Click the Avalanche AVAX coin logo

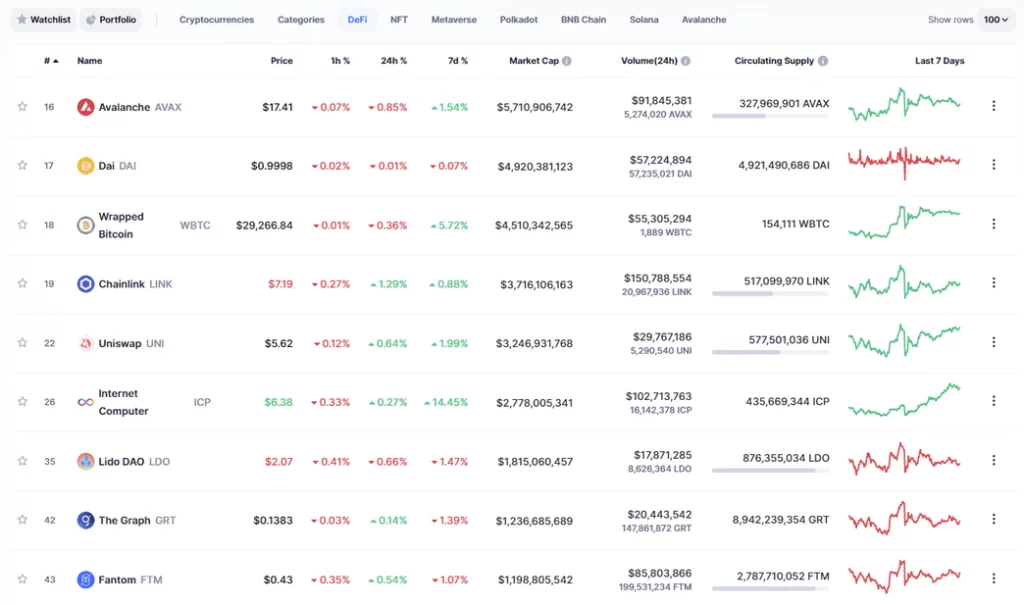click(x=86, y=107)
